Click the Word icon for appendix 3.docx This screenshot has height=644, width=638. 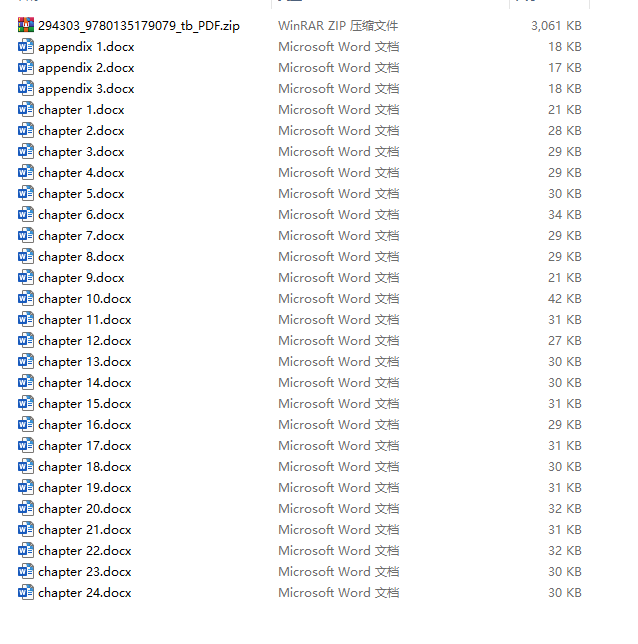tap(26, 88)
